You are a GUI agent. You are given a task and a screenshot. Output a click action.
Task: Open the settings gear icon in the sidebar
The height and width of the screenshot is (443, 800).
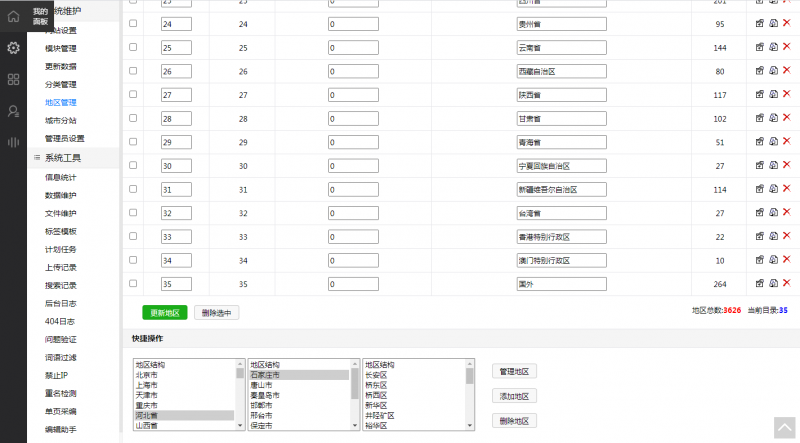(x=13, y=48)
